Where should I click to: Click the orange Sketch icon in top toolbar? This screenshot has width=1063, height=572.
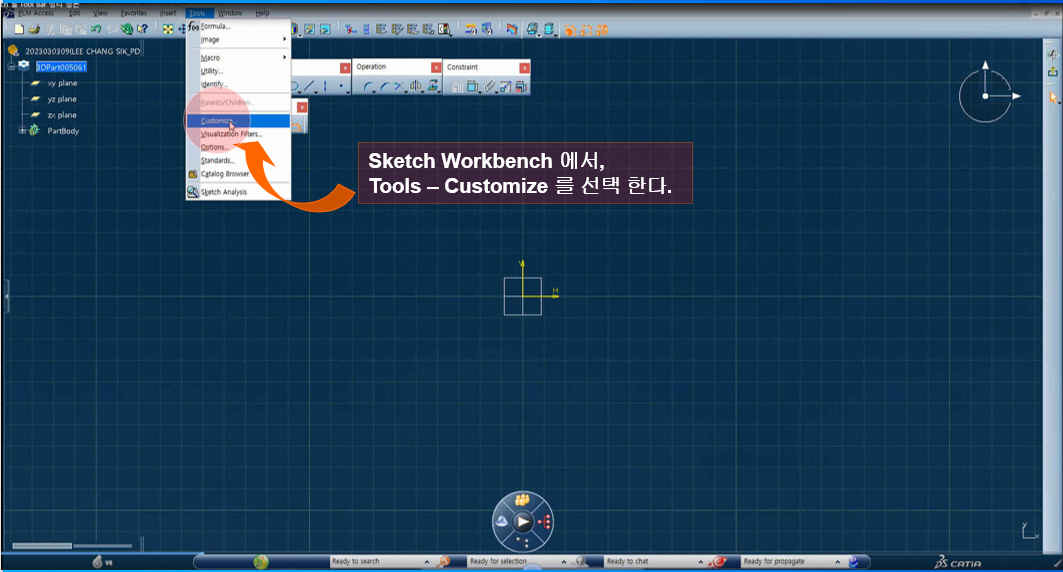tap(569, 30)
